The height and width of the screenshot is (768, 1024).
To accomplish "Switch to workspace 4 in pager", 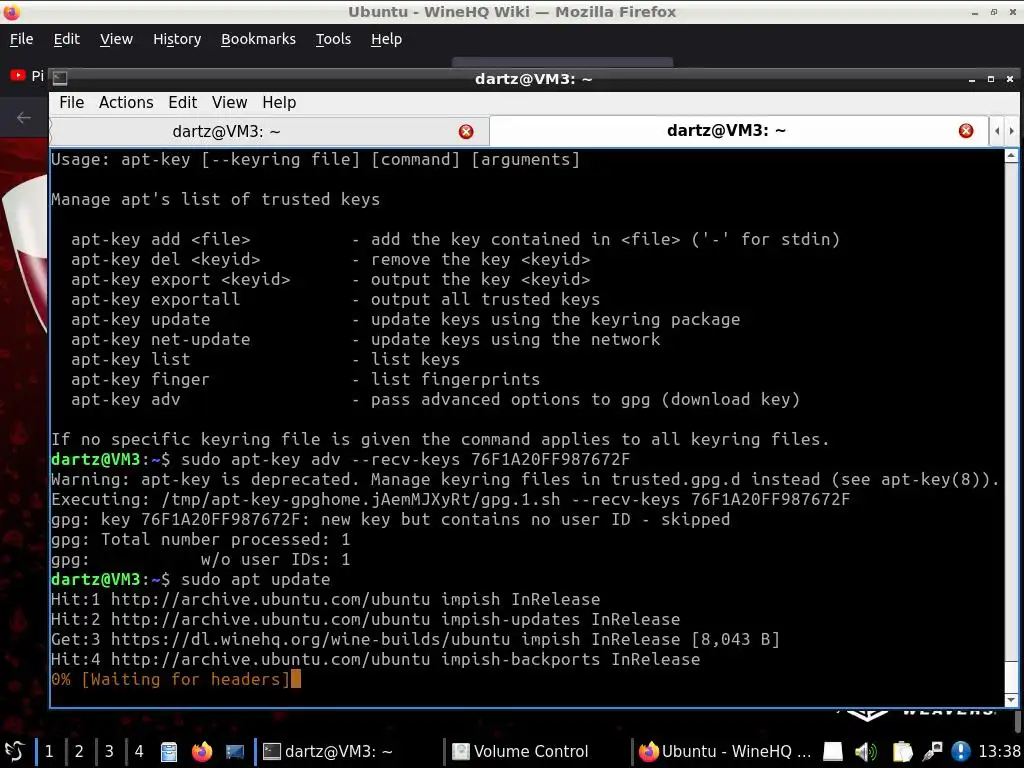I will (x=139, y=751).
